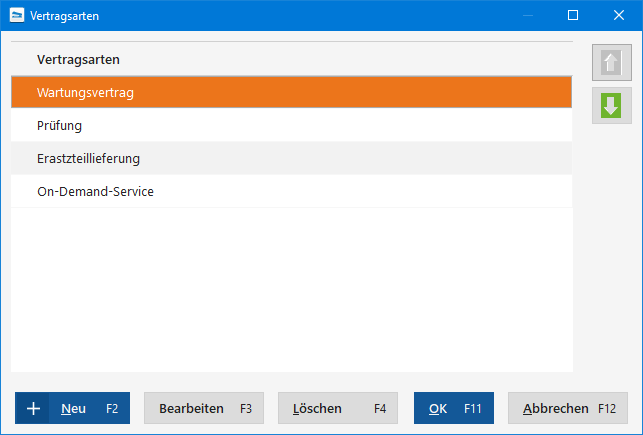This screenshot has height=435, width=643.
Task: Move selected entry up with the arrow
Action: pyautogui.click(x=611, y=62)
